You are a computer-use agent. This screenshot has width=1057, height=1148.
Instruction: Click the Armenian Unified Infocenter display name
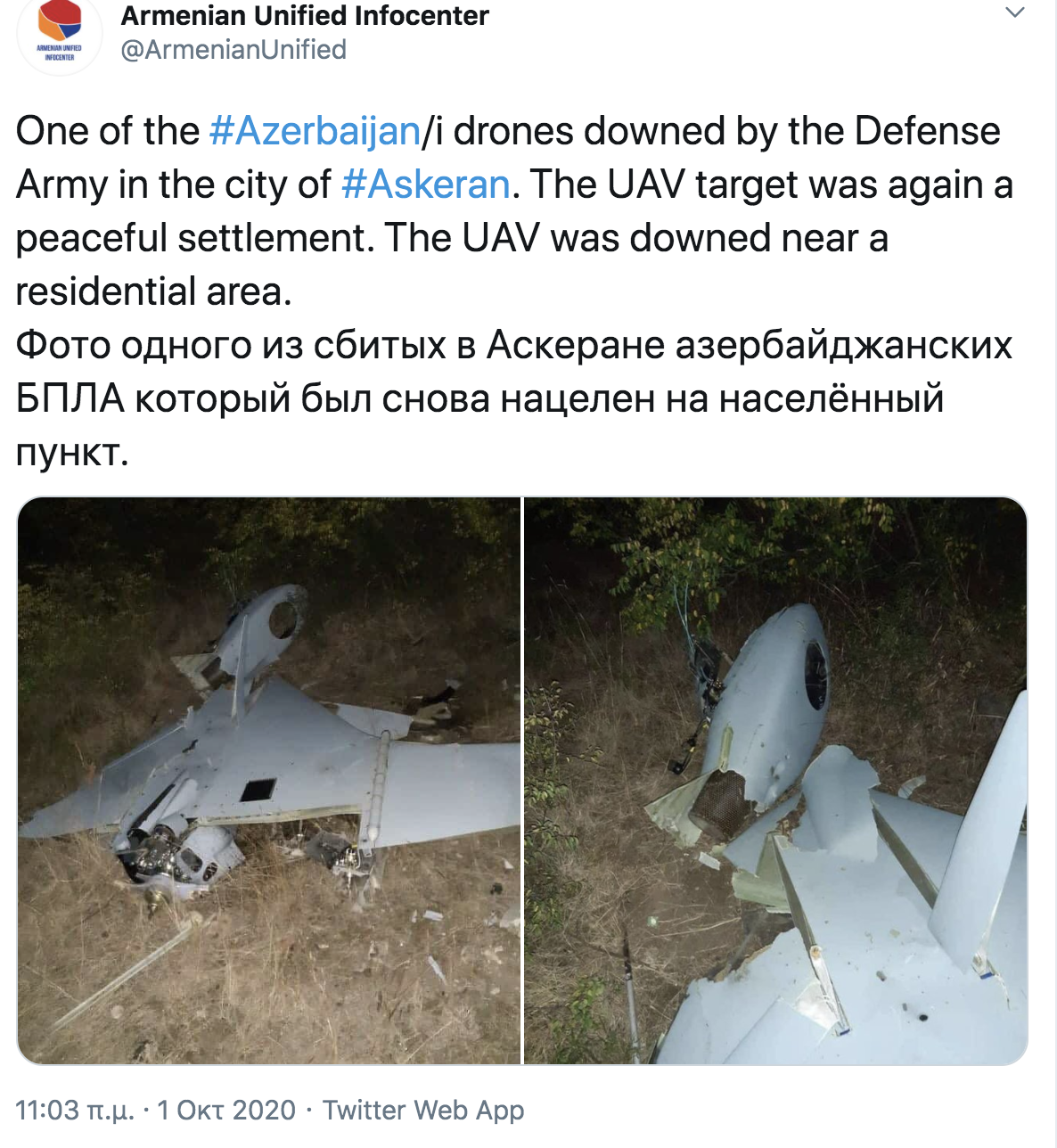[305, 15]
